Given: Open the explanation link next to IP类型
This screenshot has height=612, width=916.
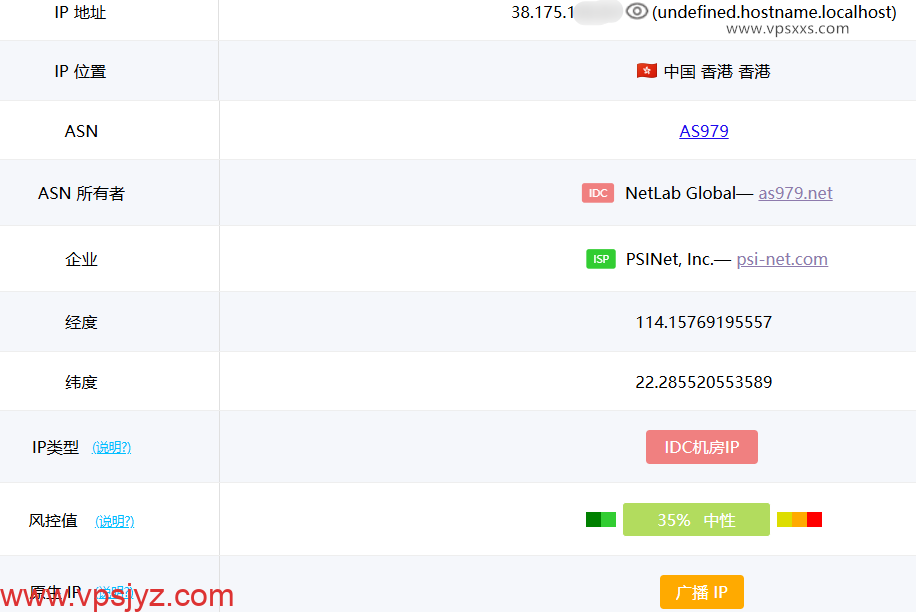Looking at the screenshot, I should point(112,447).
